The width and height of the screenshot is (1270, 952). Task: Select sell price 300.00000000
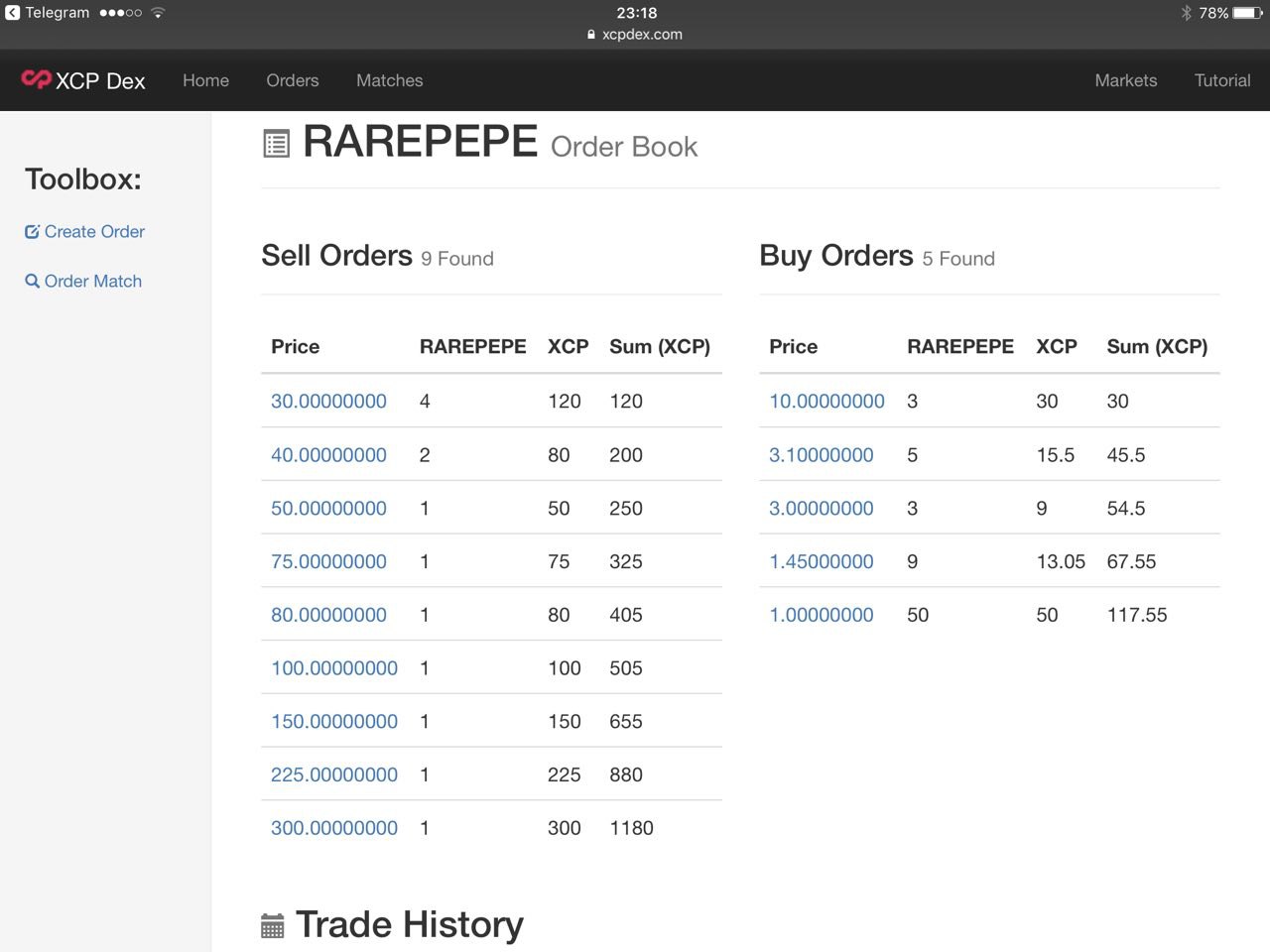(334, 828)
